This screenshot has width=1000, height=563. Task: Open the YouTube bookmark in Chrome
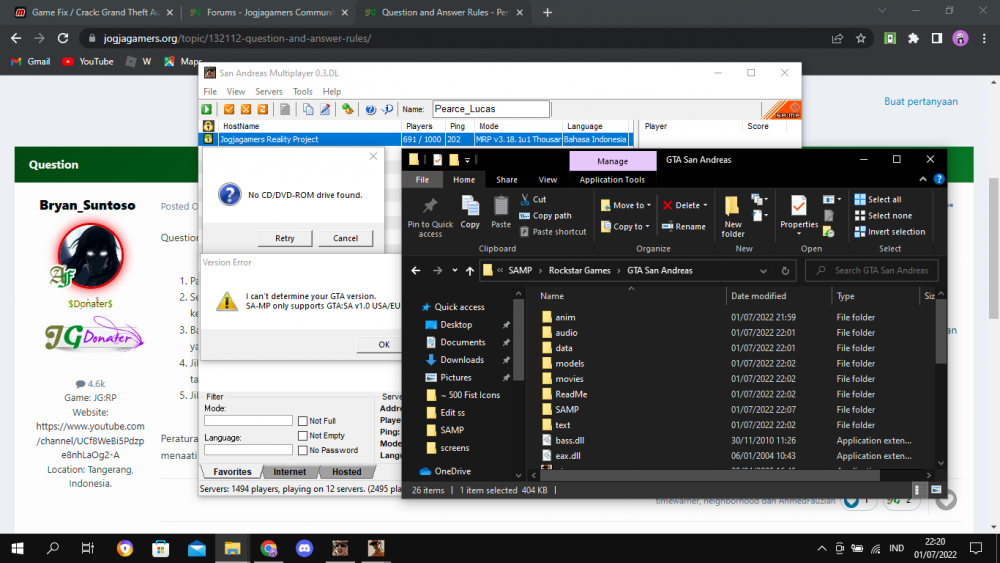coord(88,61)
